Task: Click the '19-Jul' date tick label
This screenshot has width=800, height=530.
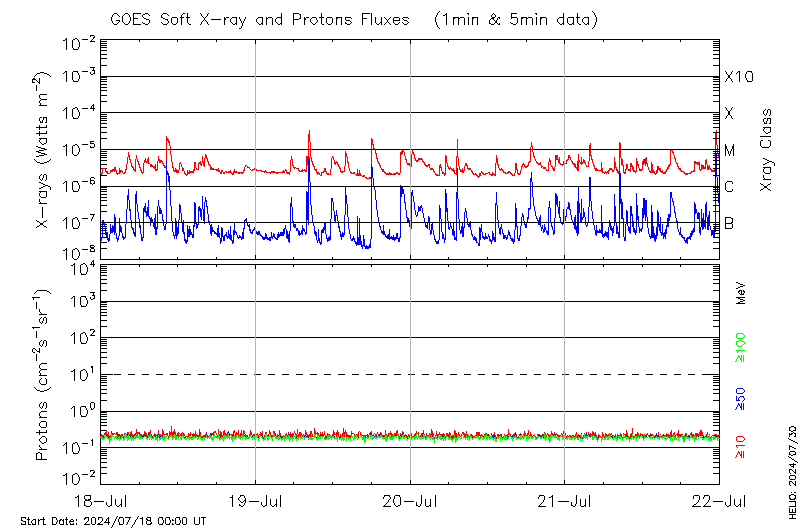Action: [256, 500]
